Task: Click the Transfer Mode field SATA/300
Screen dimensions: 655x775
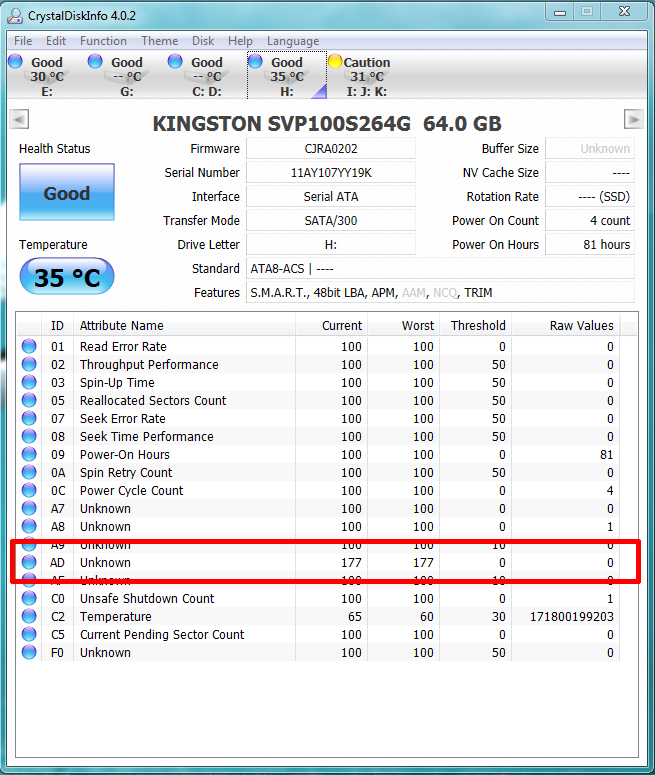Action: (x=331, y=220)
